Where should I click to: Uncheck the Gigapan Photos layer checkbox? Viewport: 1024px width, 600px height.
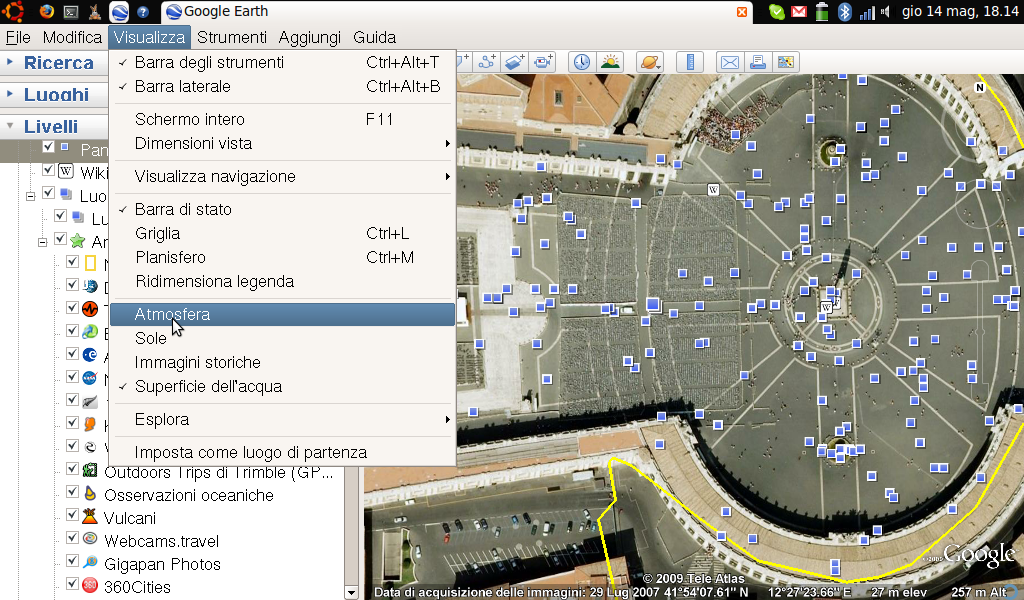(72, 560)
